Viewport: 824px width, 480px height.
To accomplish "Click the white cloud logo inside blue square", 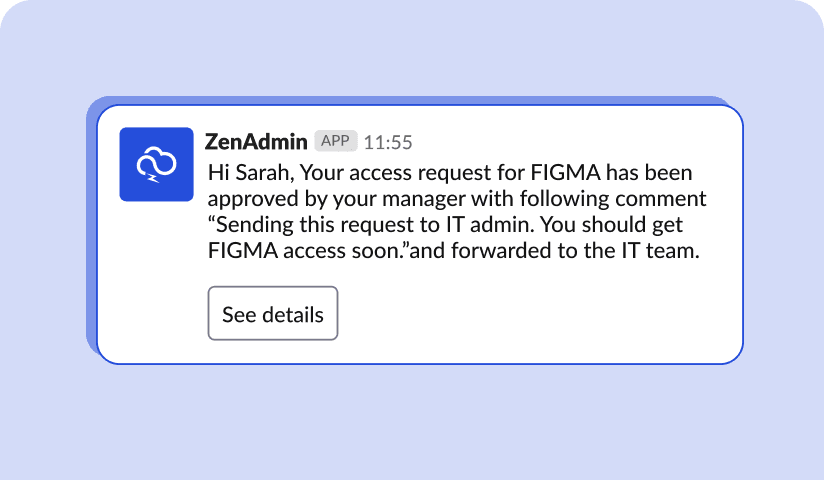I will [157, 164].
